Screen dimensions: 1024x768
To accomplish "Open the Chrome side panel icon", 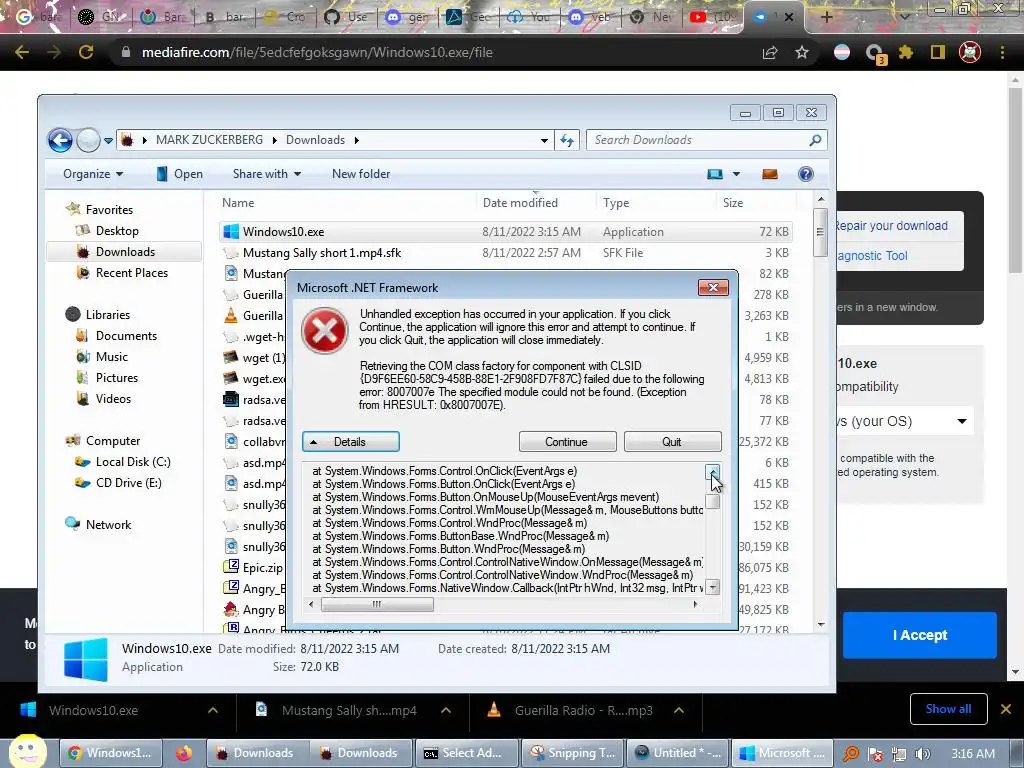I will (x=938, y=52).
